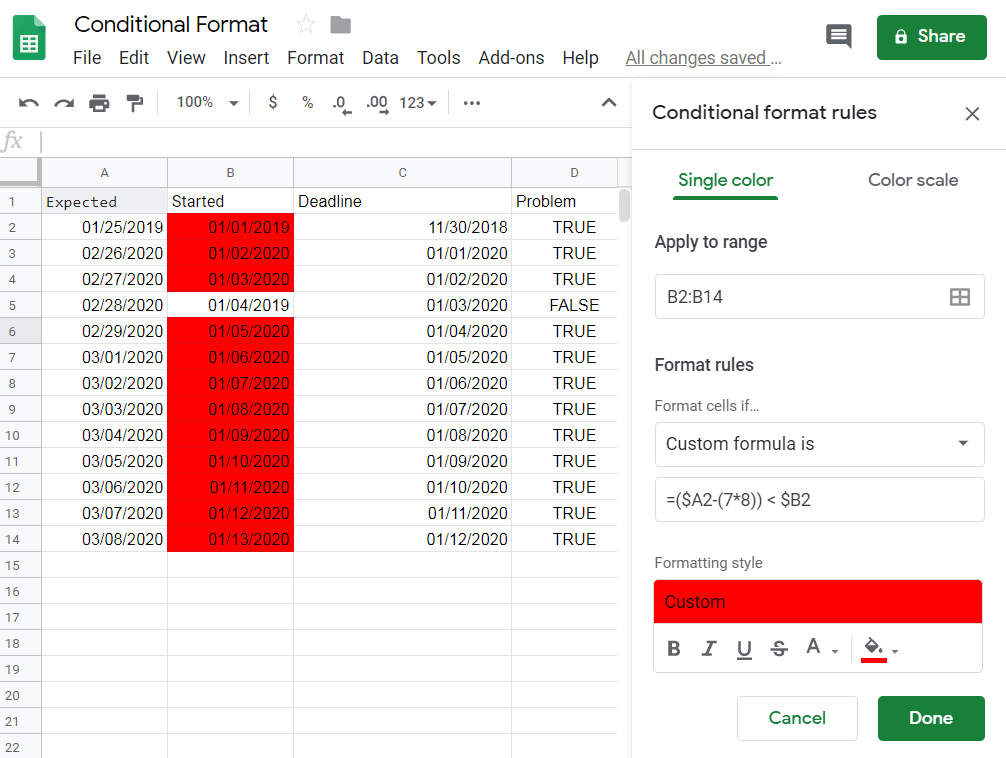Change fill color in formatting style
Screen dimensions: 1006x758
point(873,648)
